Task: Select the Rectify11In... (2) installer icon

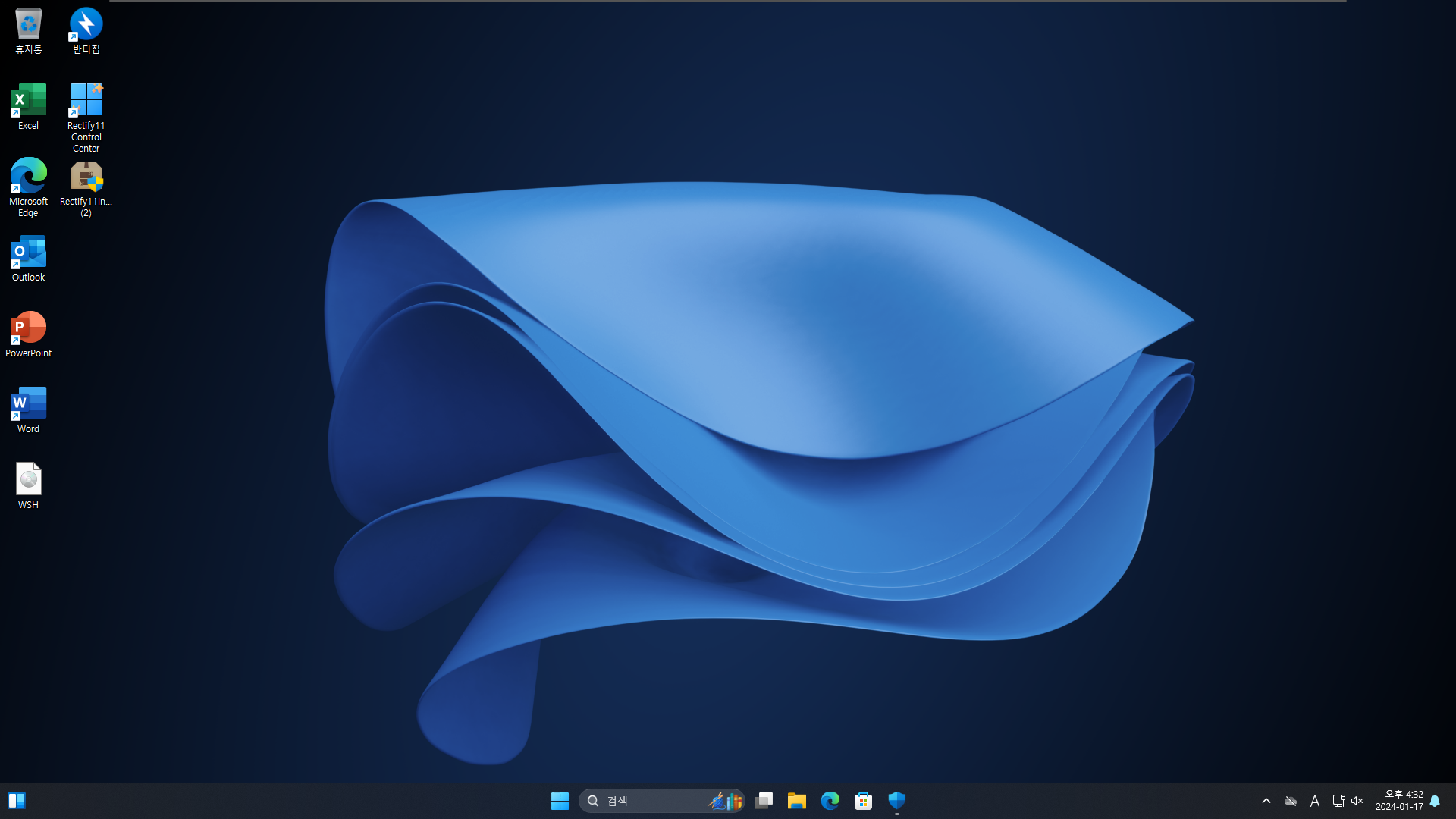Action: tap(86, 188)
